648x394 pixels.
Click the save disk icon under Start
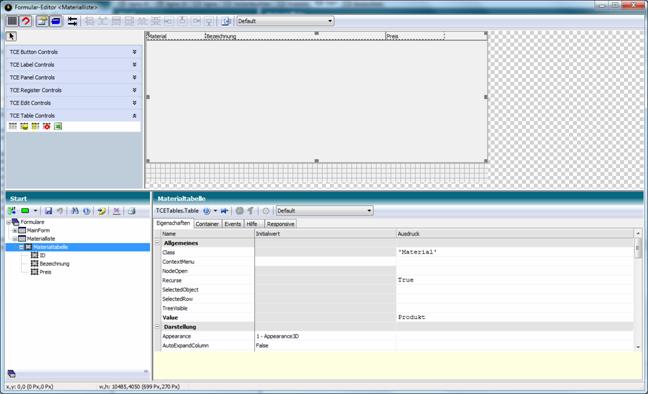pos(48,211)
